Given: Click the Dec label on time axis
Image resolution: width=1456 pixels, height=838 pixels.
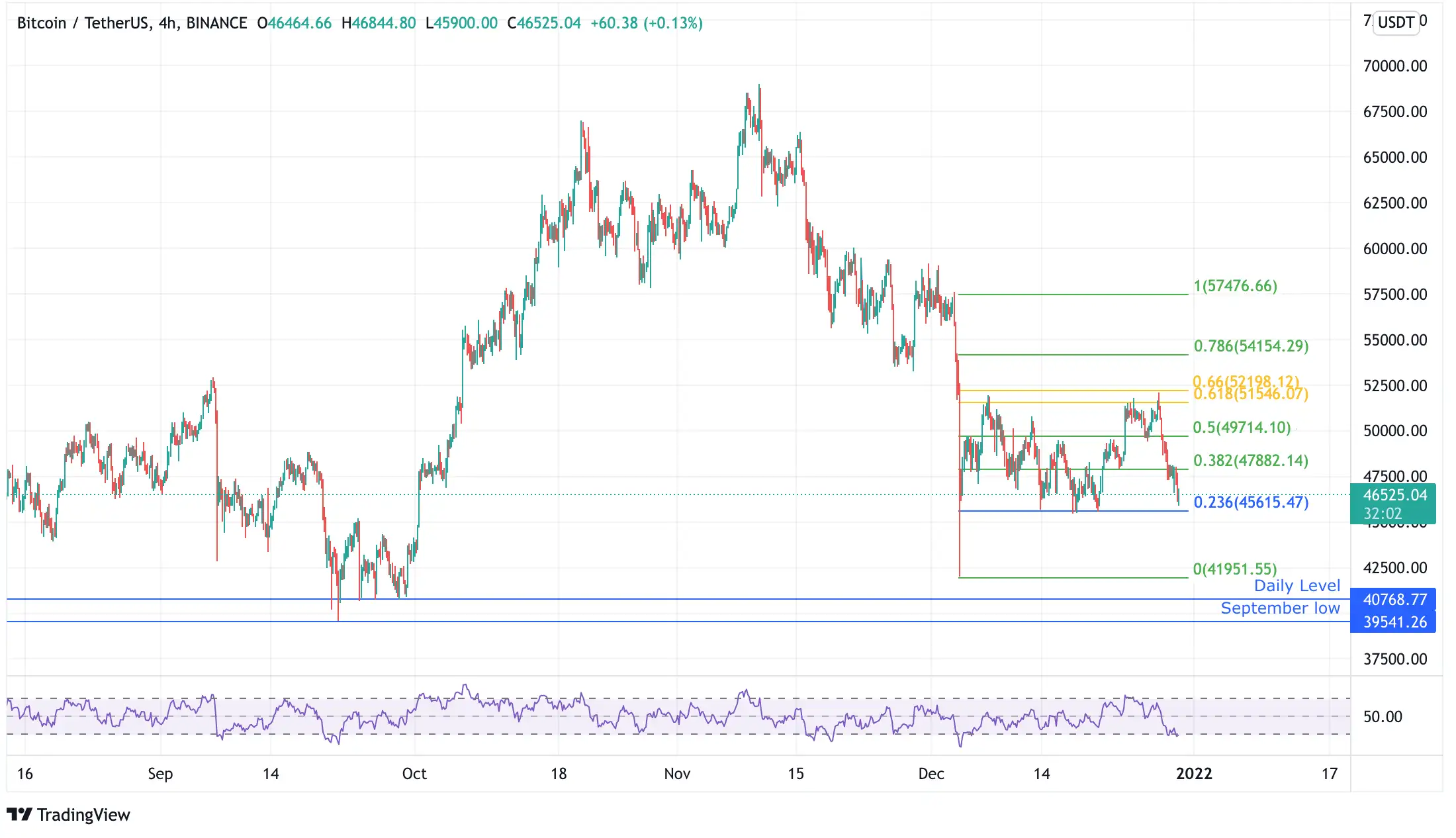Looking at the screenshot, I should [931, 774].
